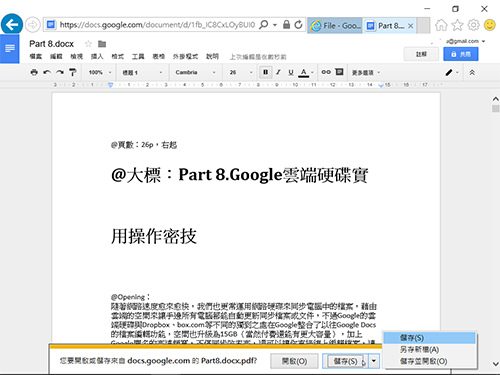Select the Paint format tool

coord(72,72)
